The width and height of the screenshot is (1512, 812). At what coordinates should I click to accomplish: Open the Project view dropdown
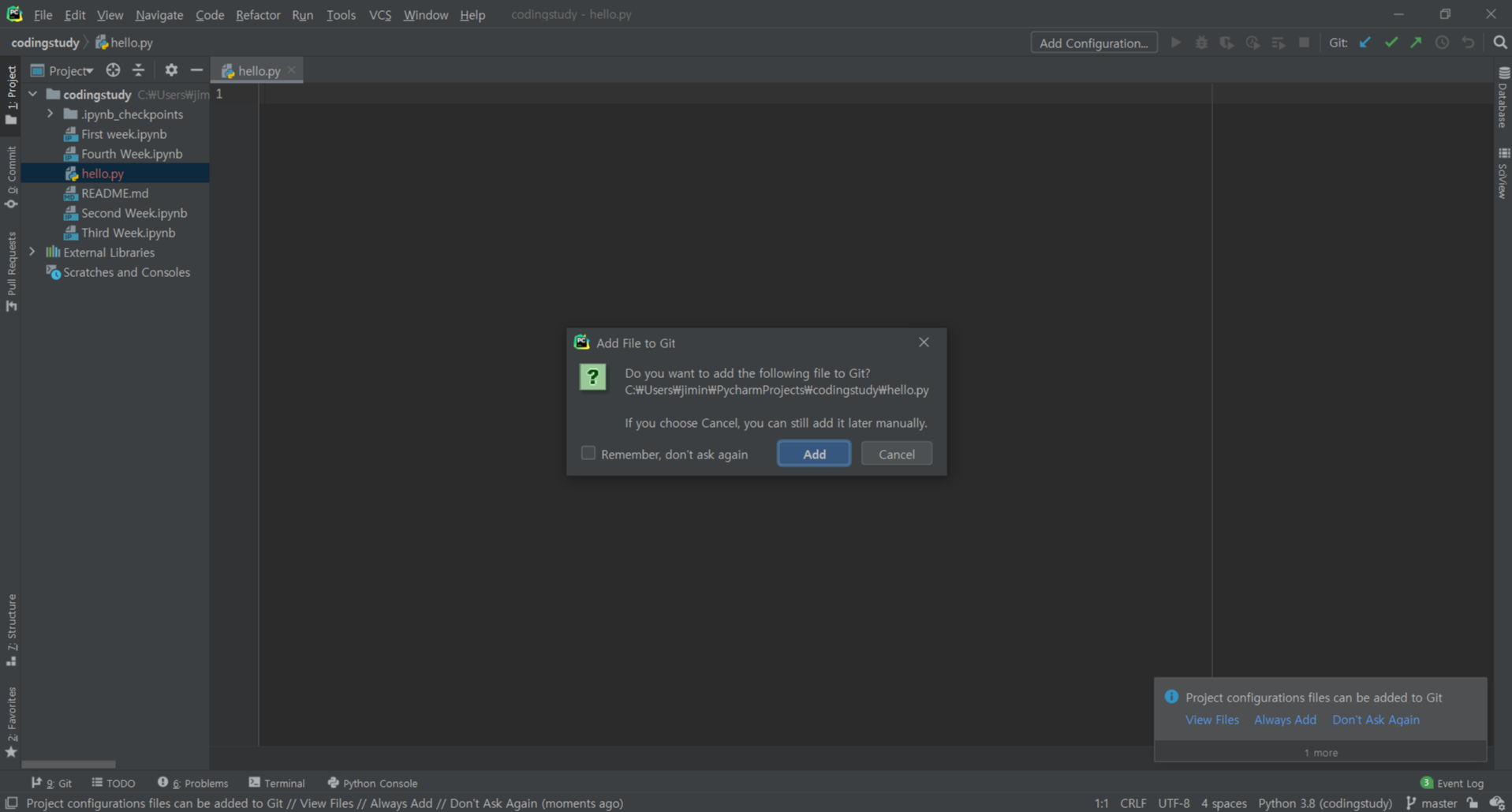point(62,71)
